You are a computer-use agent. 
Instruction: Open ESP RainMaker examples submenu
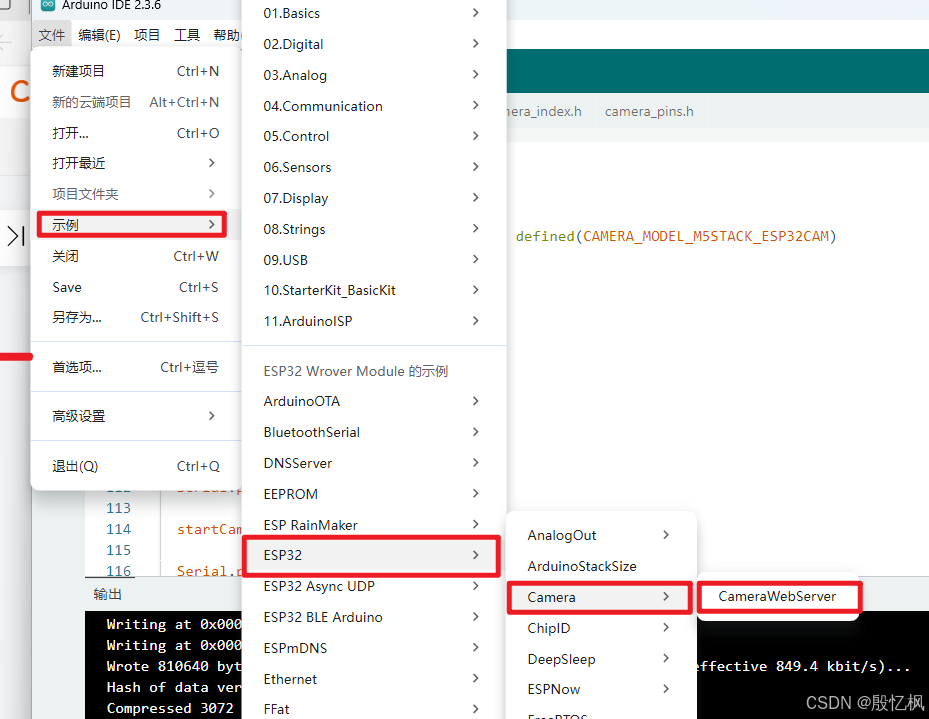[373, 525]
